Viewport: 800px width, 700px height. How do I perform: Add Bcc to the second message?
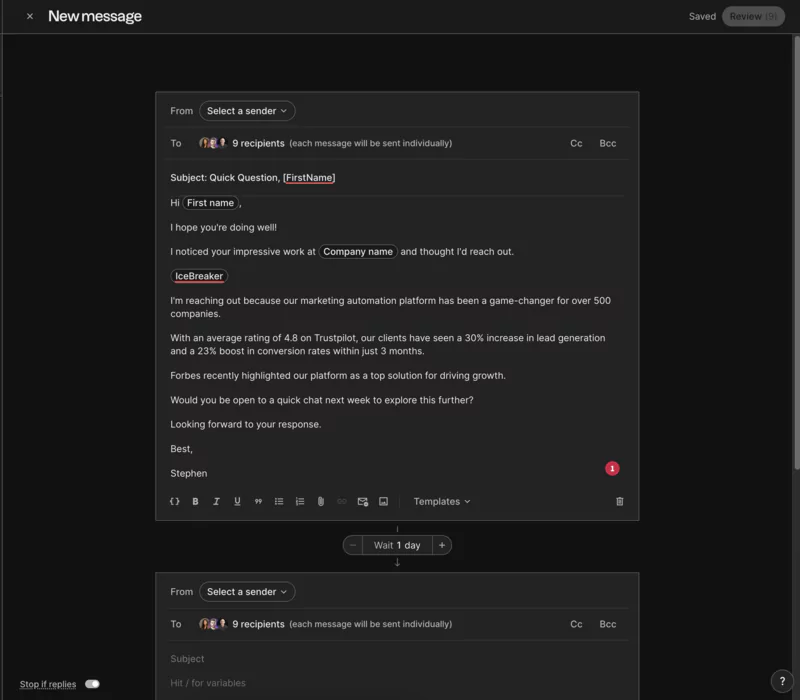coord(608,624)
